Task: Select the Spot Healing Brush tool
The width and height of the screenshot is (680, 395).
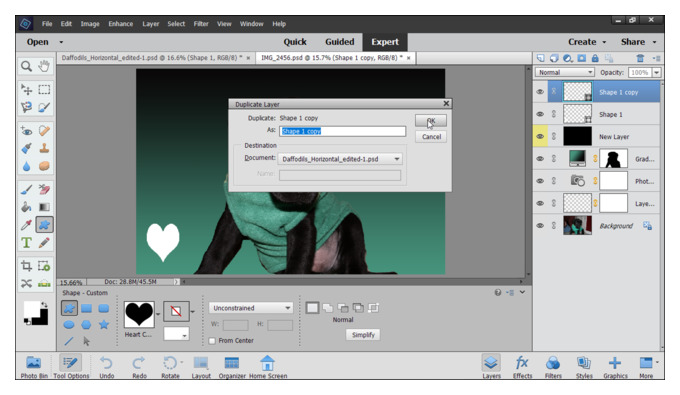Action: (x=44, y=131)
